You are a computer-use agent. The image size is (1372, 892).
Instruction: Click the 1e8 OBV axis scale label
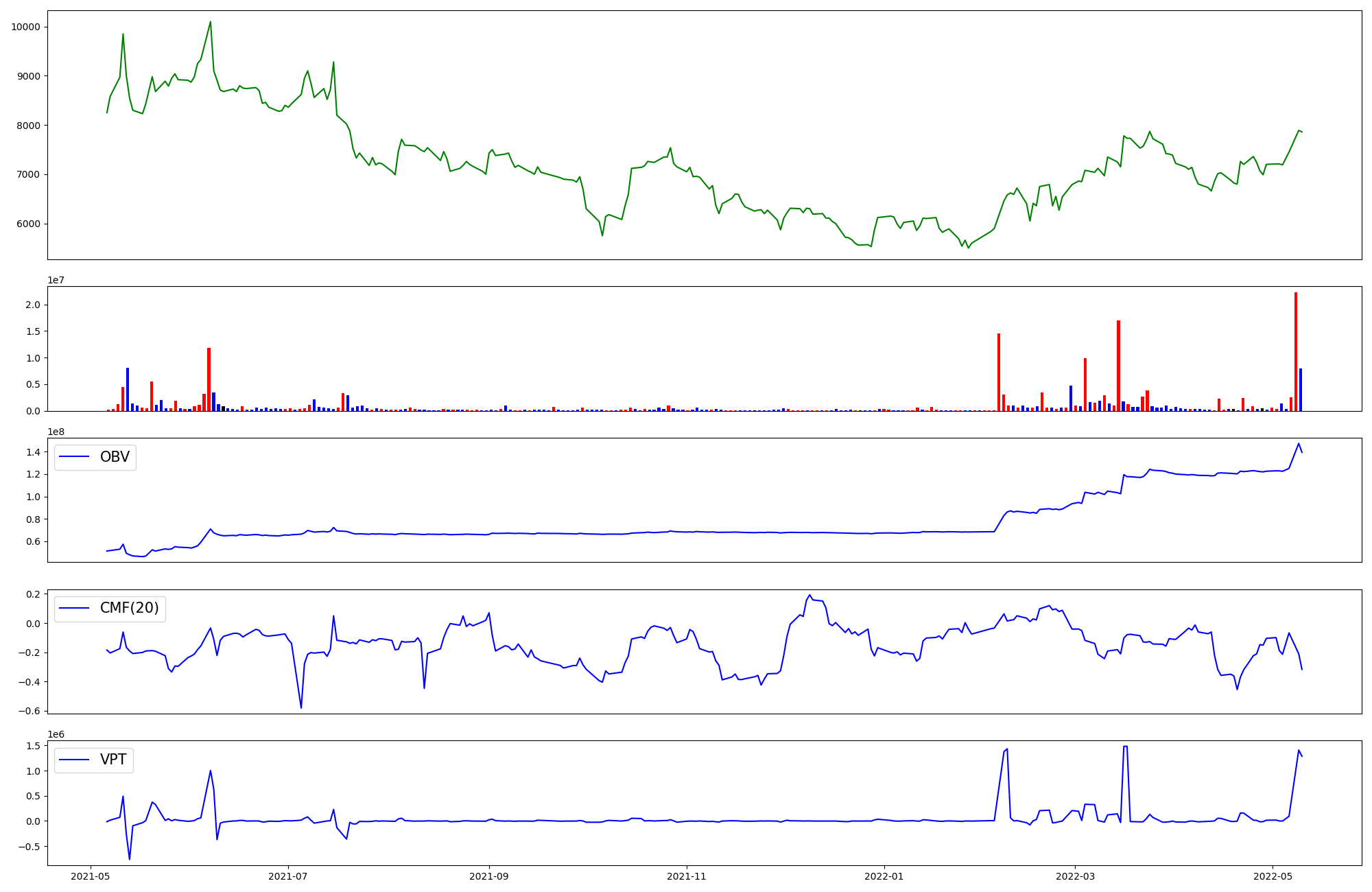[56, 432]
